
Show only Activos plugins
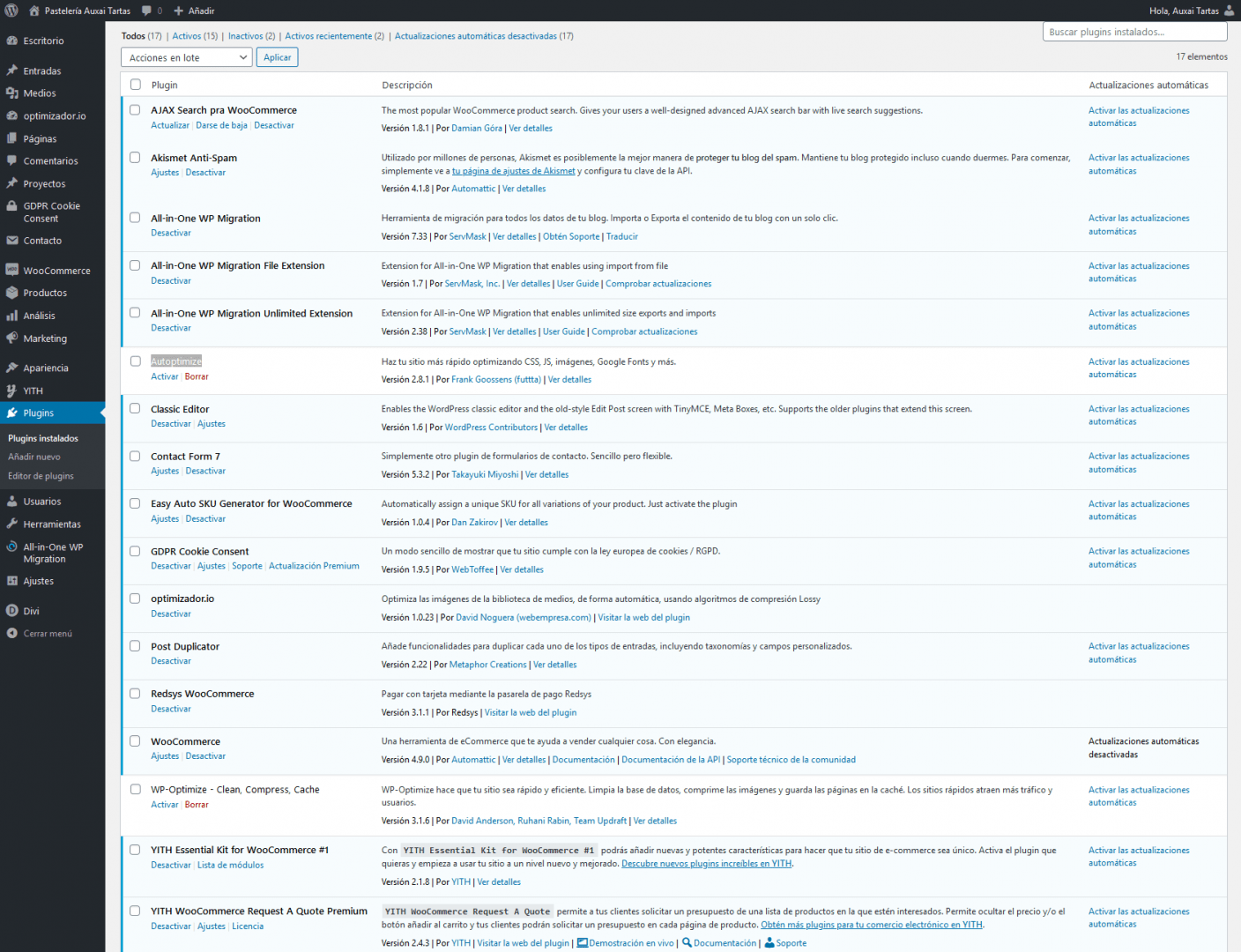click(186, 36)
